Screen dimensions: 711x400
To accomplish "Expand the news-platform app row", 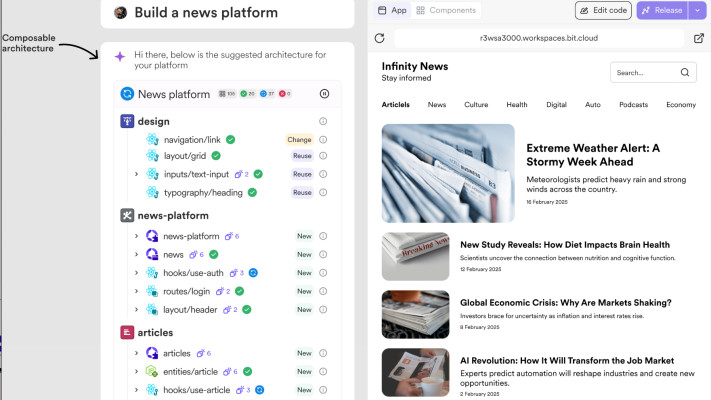I will click(136, 236).
